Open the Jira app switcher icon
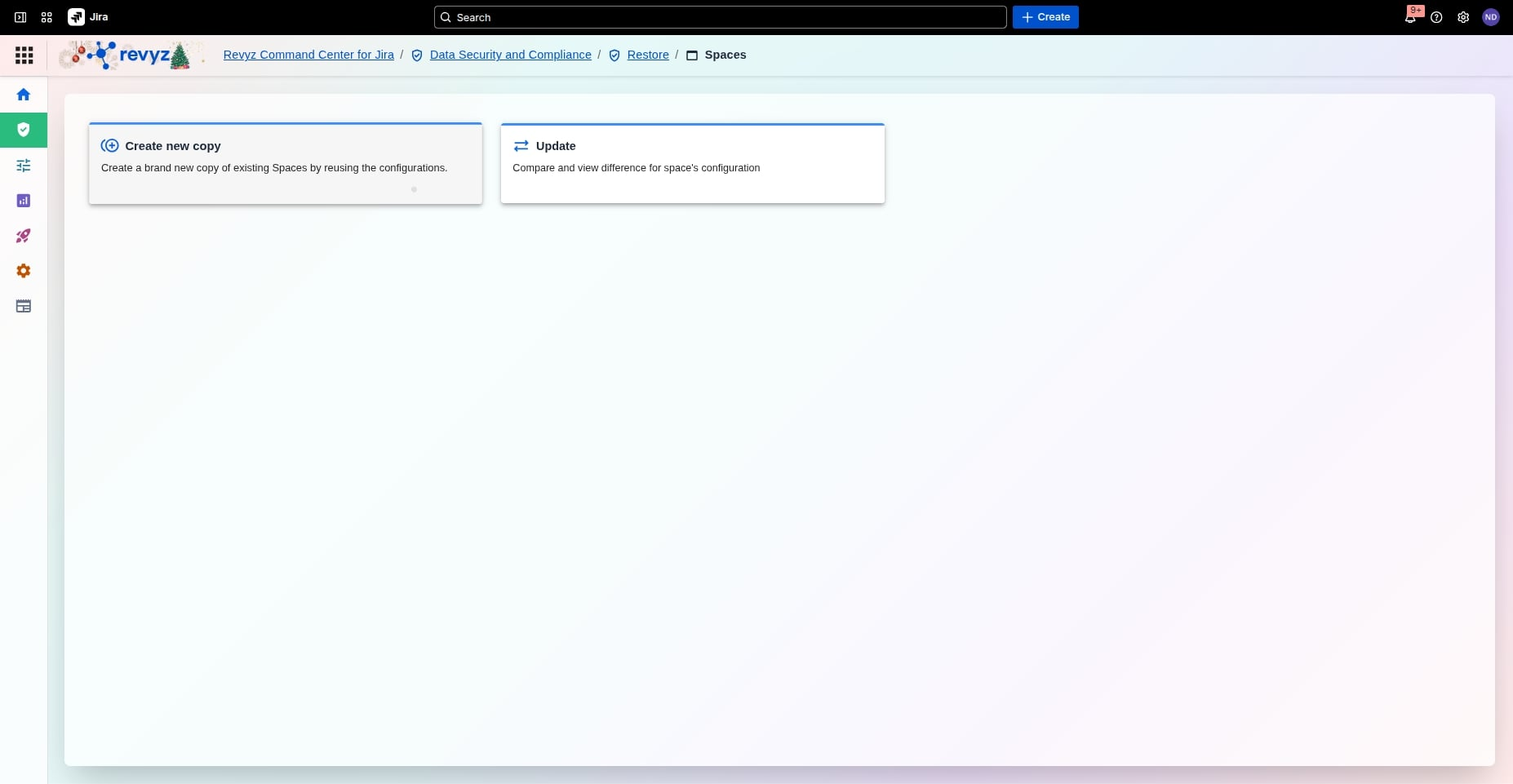 (x=47, y=17)
